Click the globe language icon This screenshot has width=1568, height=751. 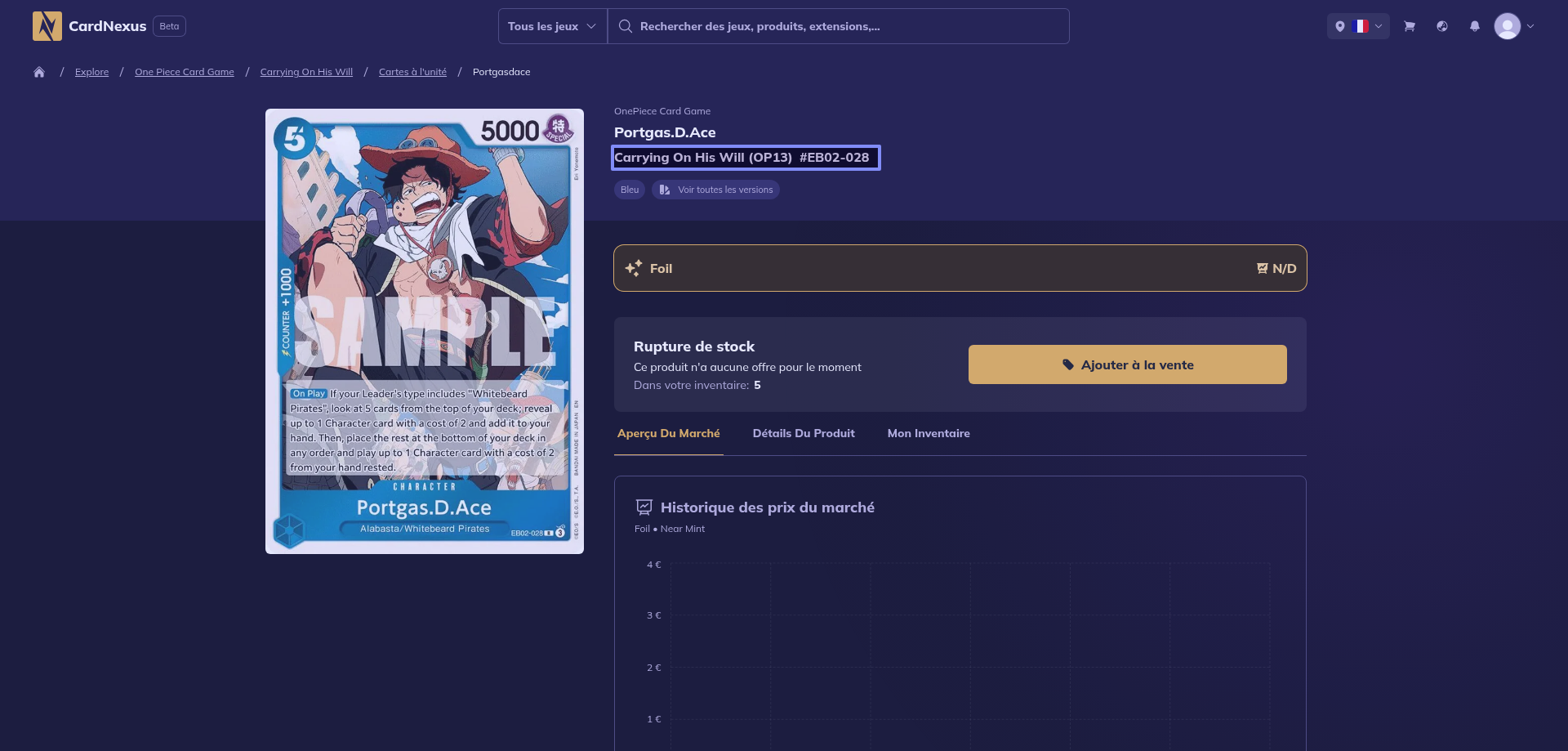pos(1442,26)
